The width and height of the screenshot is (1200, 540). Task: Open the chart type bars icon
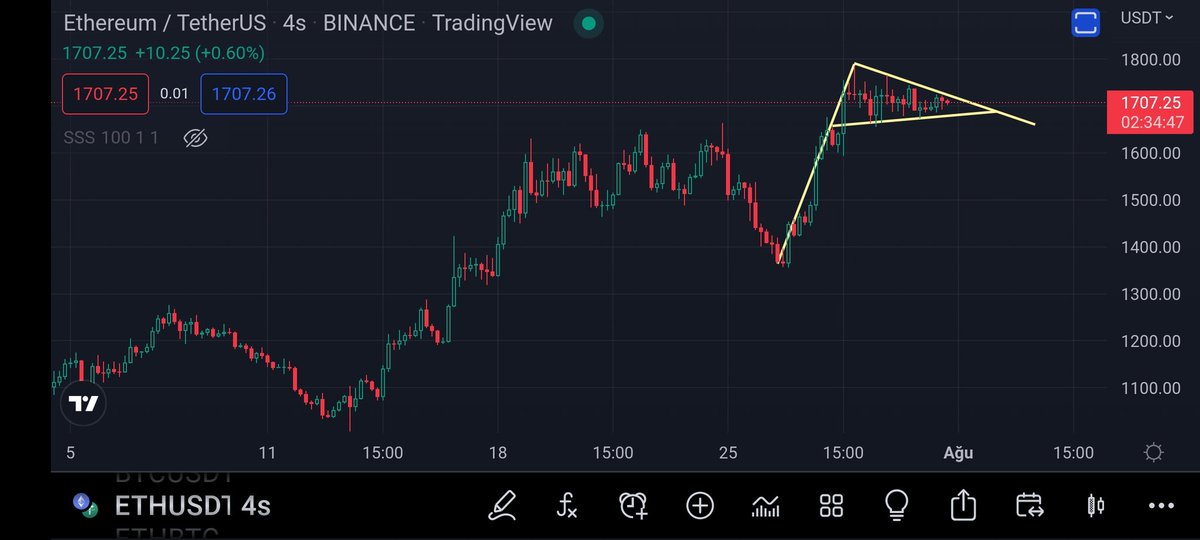pos(765,505)
